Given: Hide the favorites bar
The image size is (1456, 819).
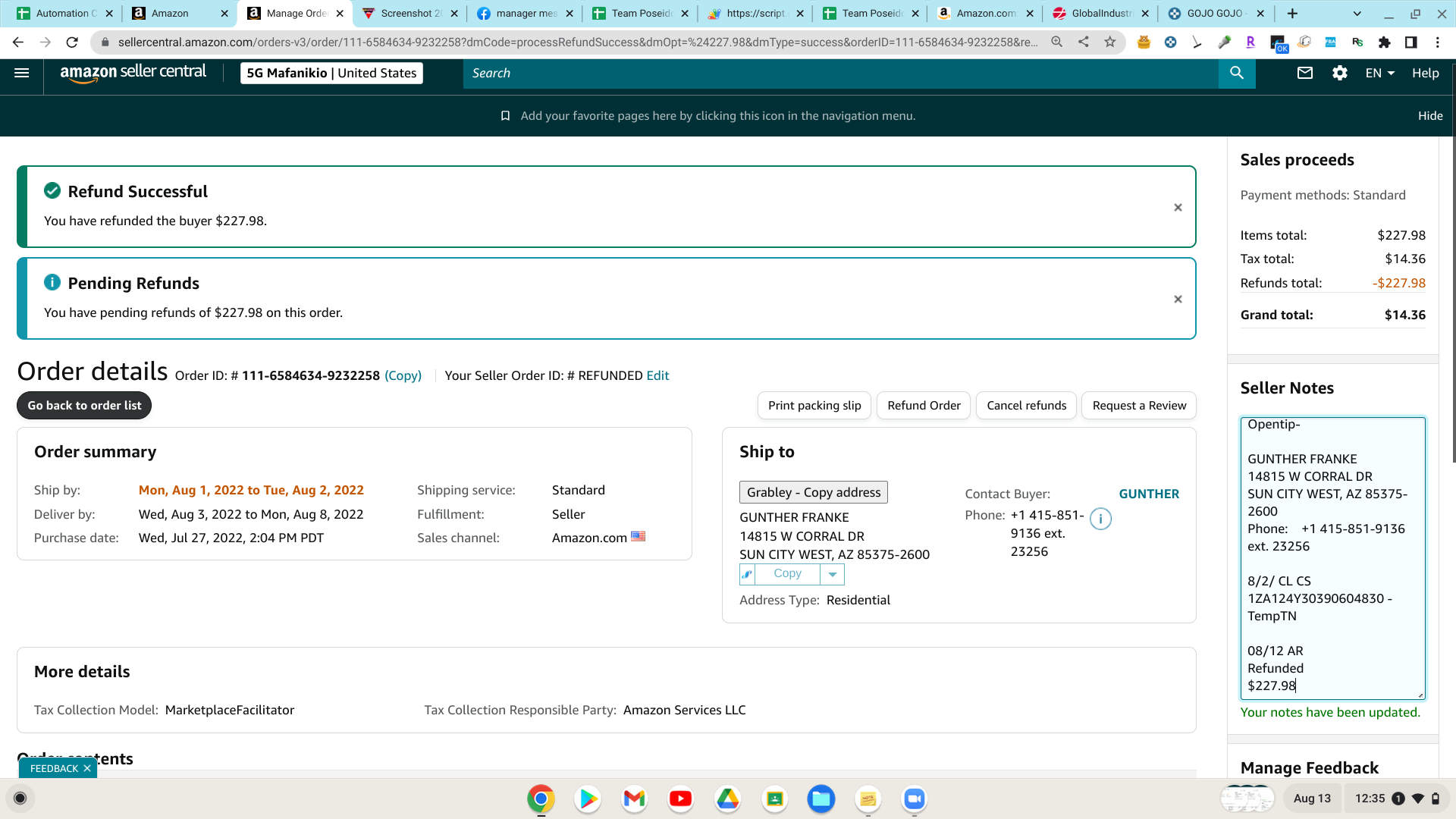Looking at the screenshot, I should tap(1430, 116).
